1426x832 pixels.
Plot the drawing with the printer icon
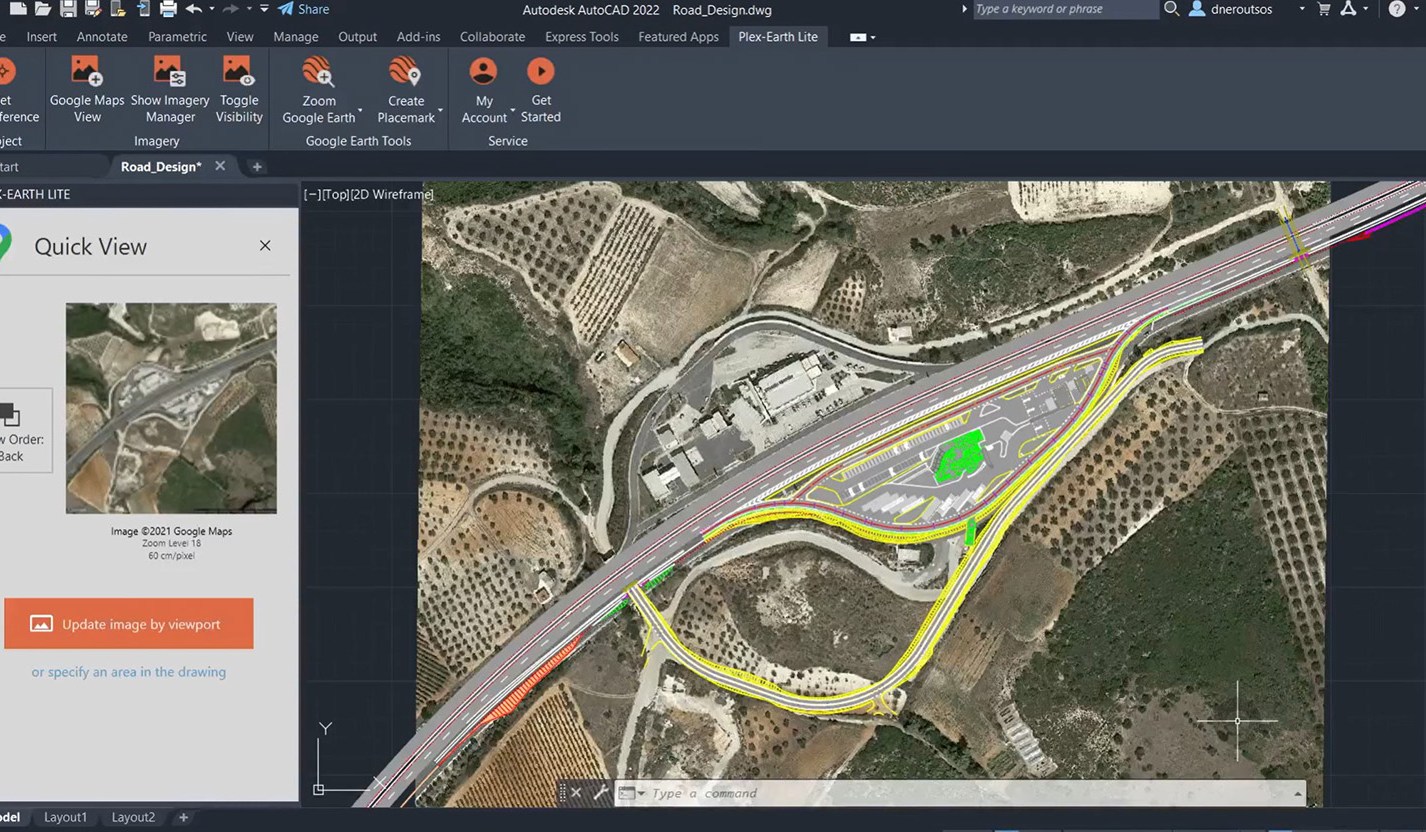point(168,9)
